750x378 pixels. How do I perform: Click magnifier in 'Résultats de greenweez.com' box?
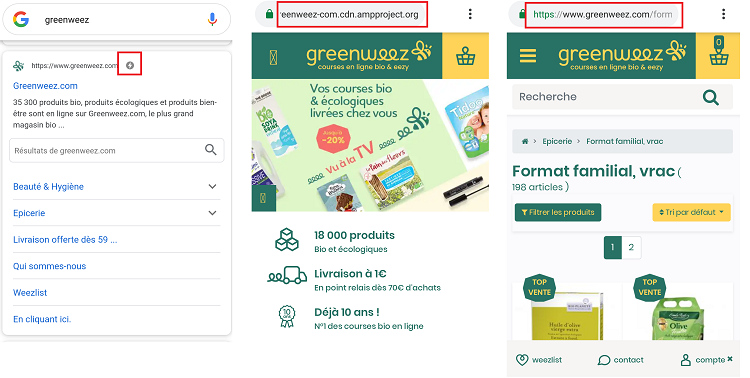(211, 150)
